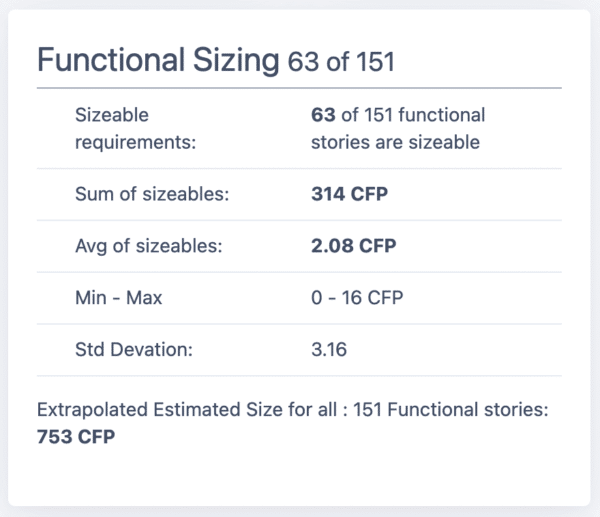The image size is (600, 517).
Task: Click the divider line under the heading
Action: (299, 88)
